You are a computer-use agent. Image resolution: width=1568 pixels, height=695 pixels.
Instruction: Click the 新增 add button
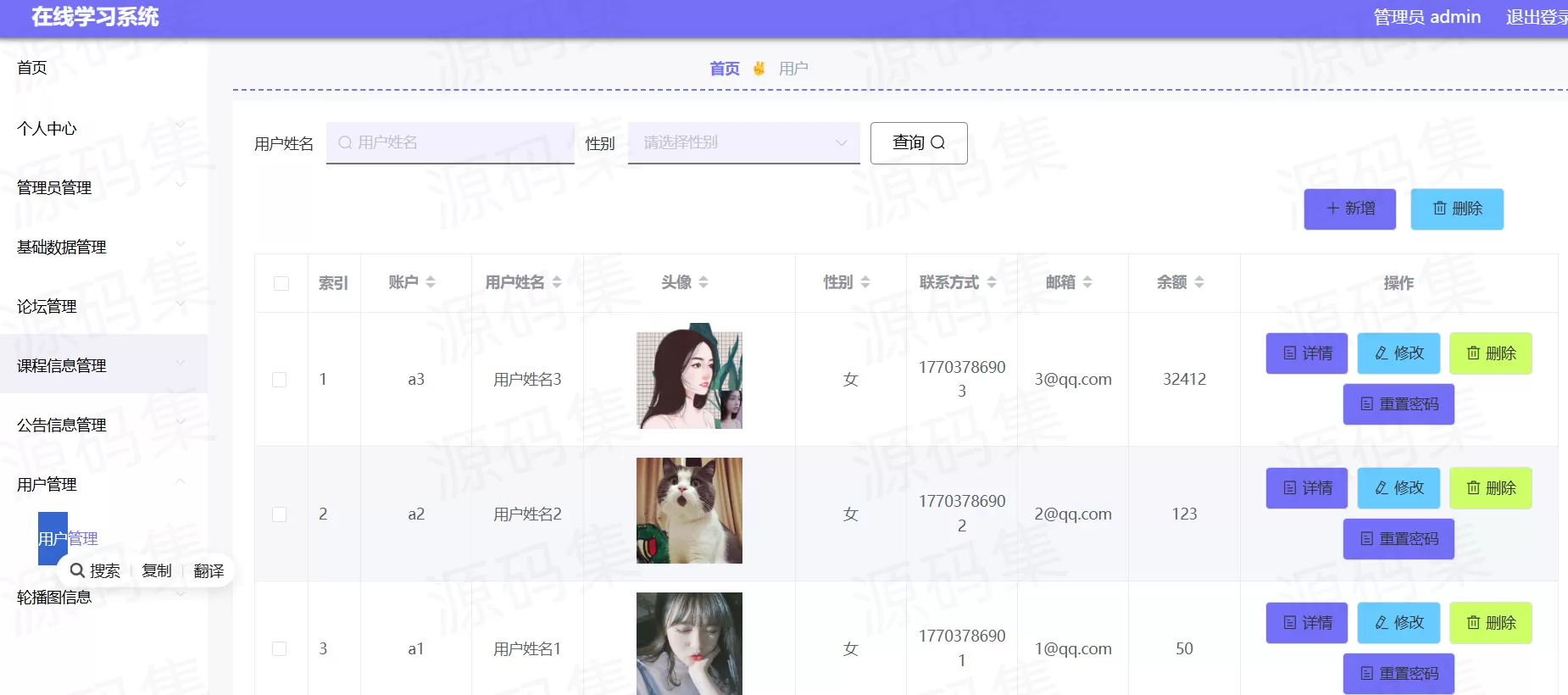(1350, 208)
